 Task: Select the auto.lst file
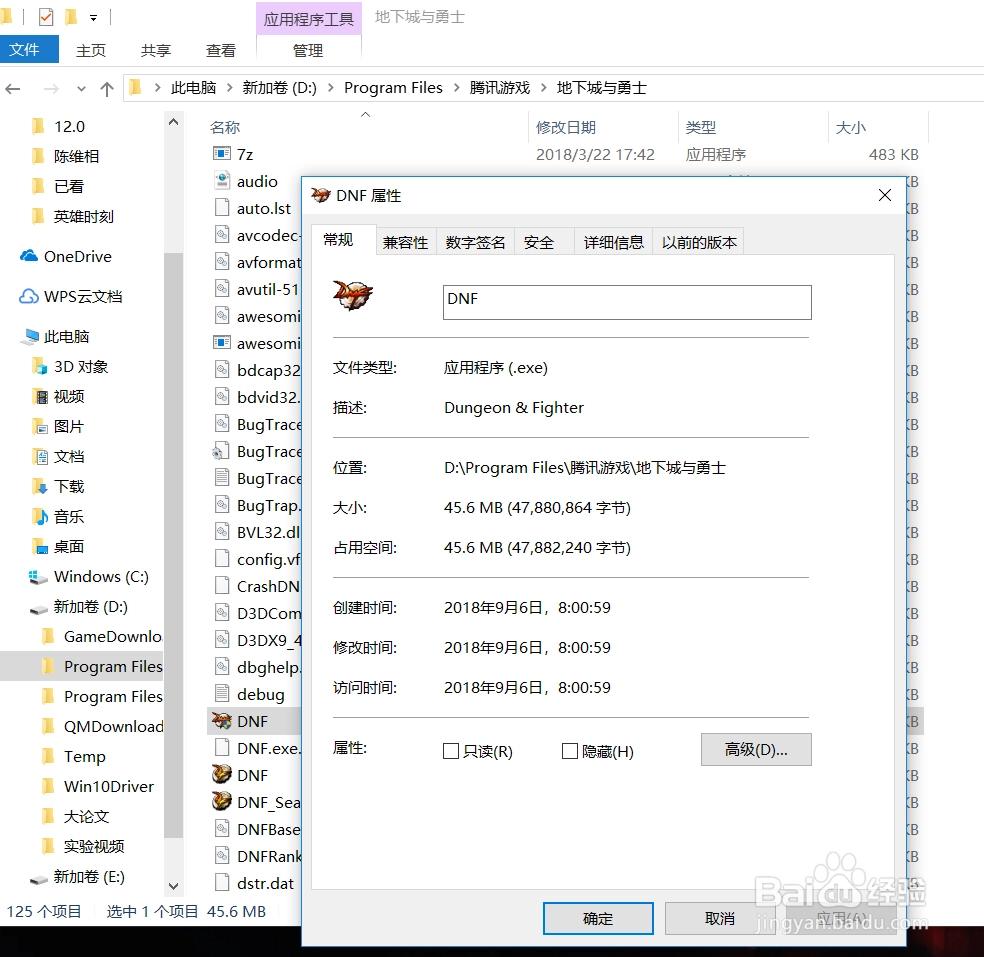click(254, 208)
